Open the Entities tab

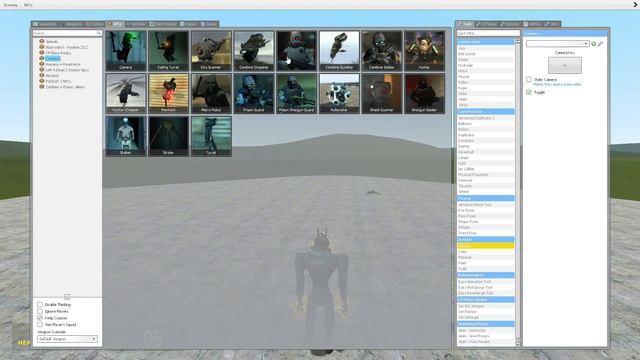point(94,24)
